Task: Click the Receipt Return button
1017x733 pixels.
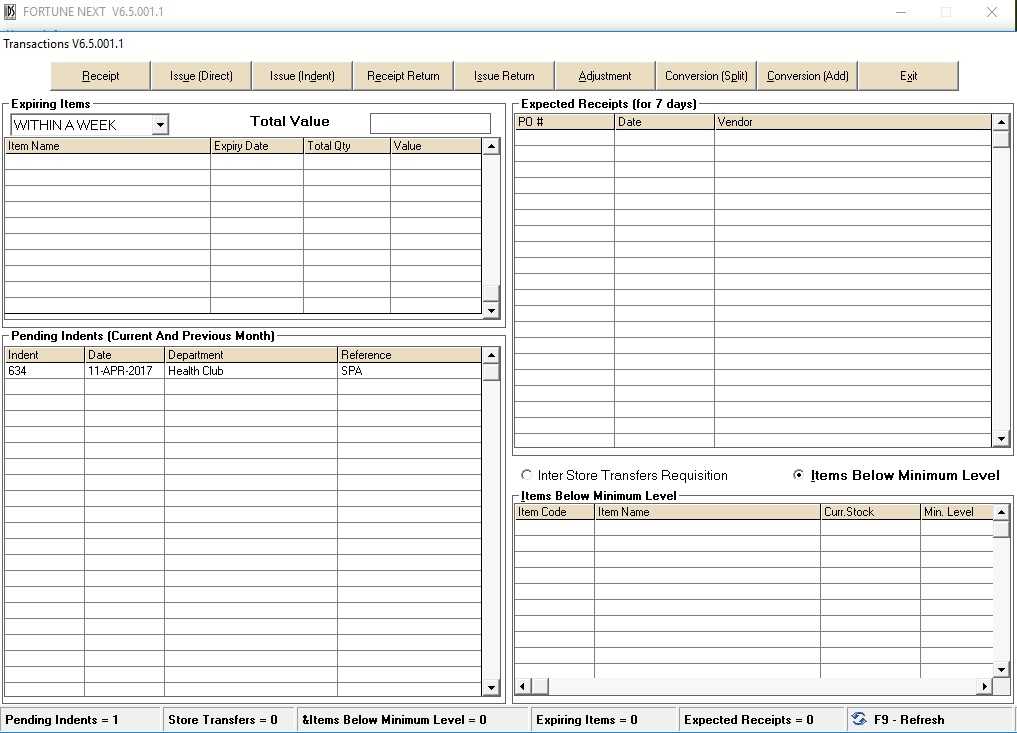Action: (x=403, y=76)
